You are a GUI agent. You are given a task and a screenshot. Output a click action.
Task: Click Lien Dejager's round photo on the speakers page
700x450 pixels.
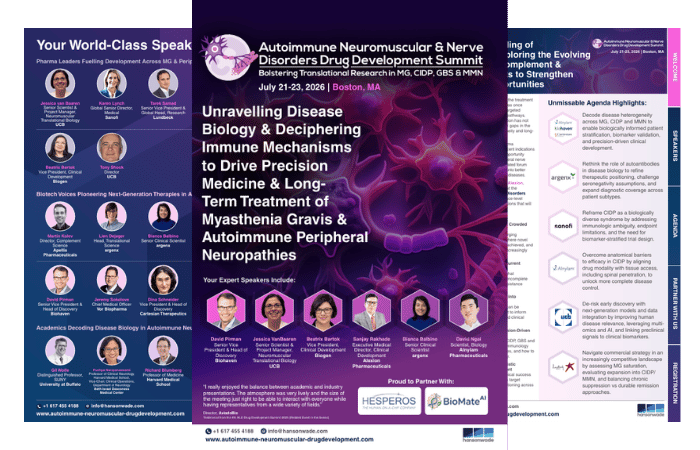click(x=112, y=216)
